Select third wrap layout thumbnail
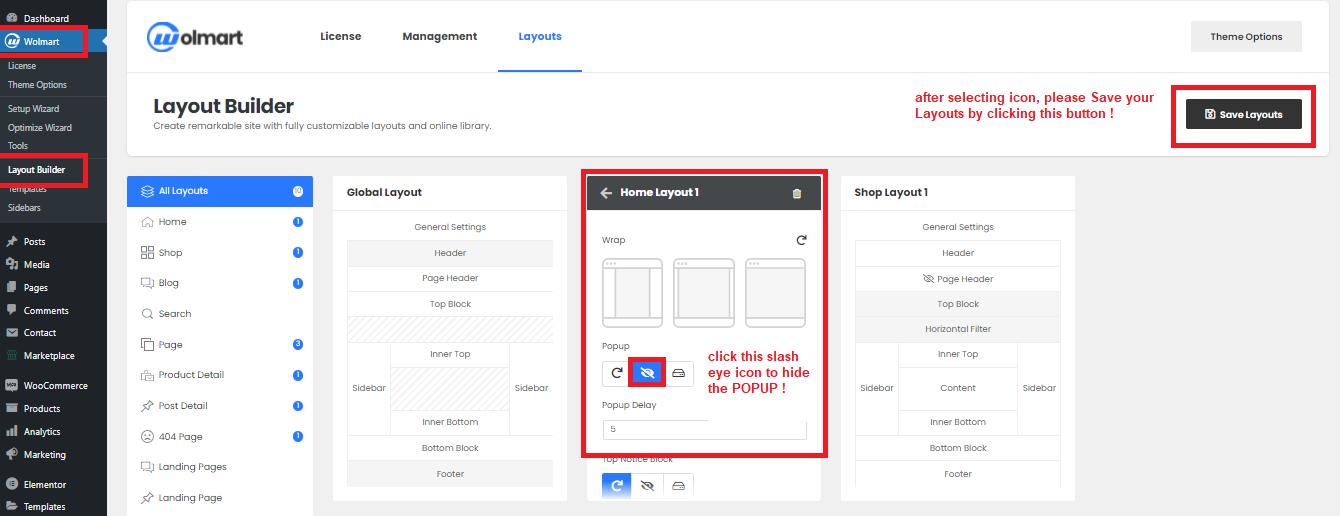The height and width of the screenshot is (516, 1340). point(775,293)
